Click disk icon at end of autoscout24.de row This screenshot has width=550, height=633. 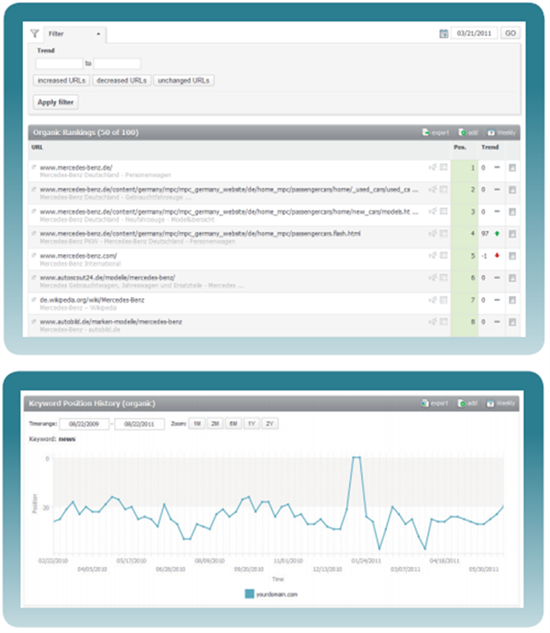[x=512, y=278]
